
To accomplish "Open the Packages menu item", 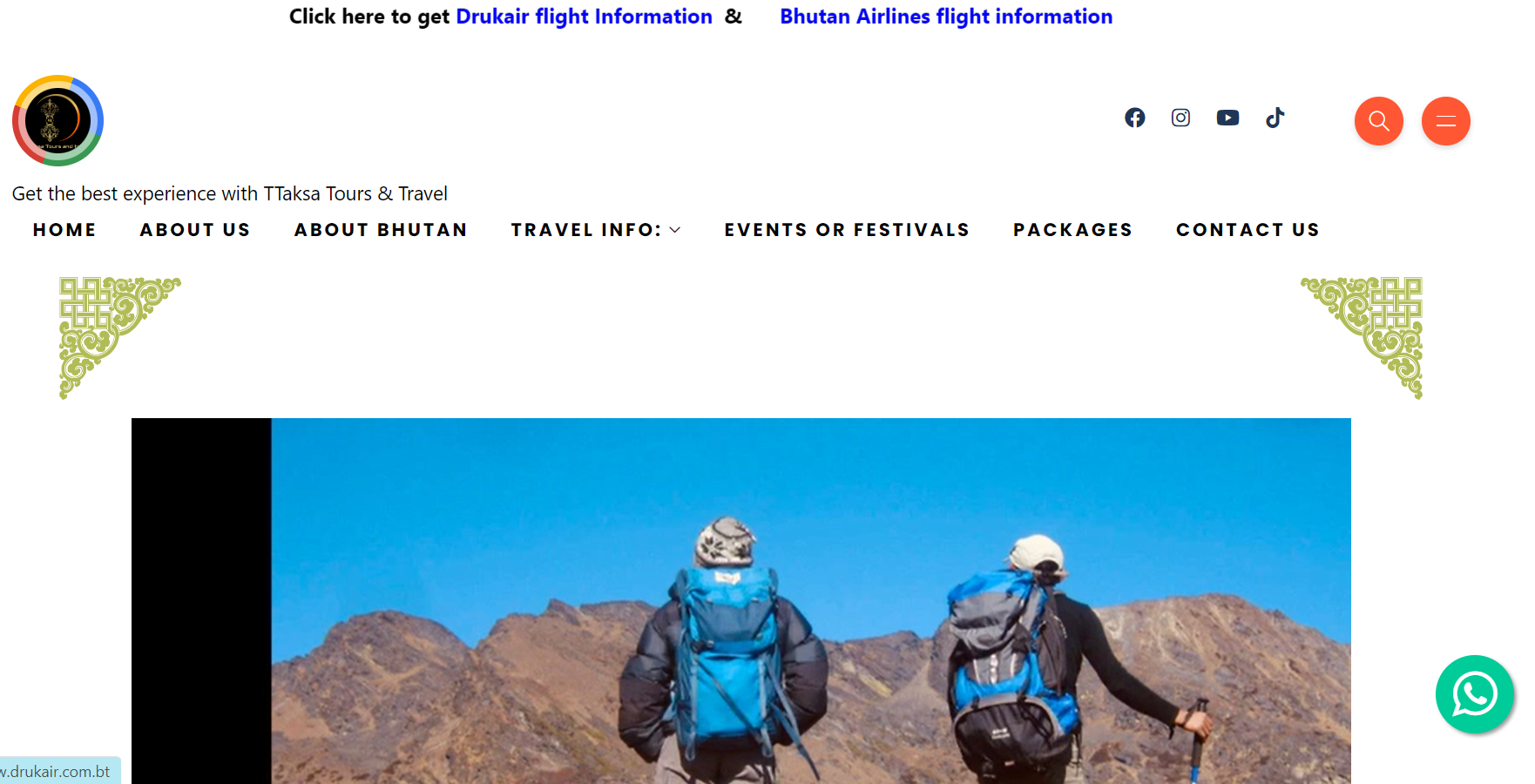I will 1072,230.
